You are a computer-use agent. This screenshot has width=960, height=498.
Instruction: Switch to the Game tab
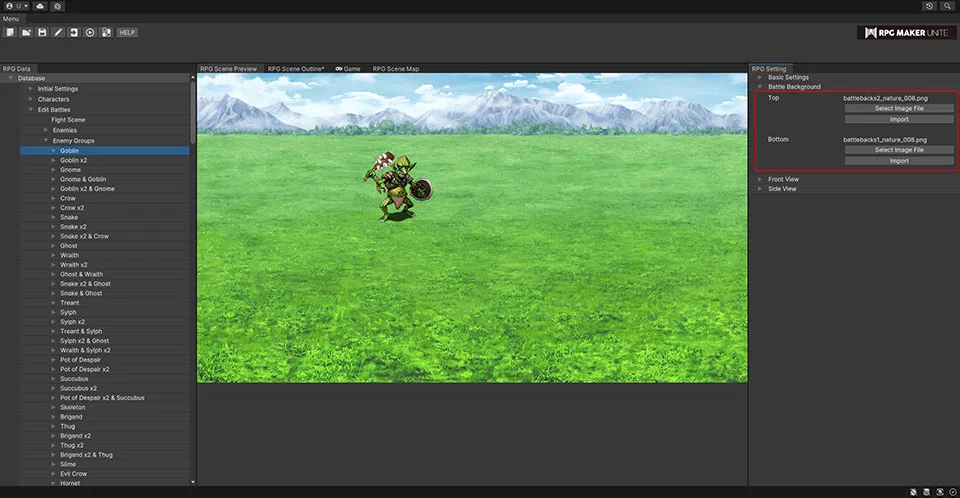[347, 69]
